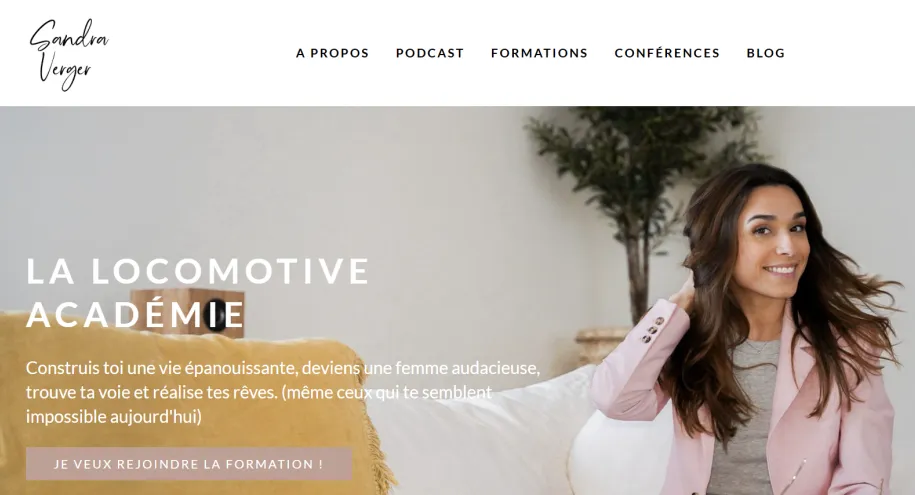Go to the PODCAST section
Viewport: 915px width, 495px height.
click(x=429, y=53)
